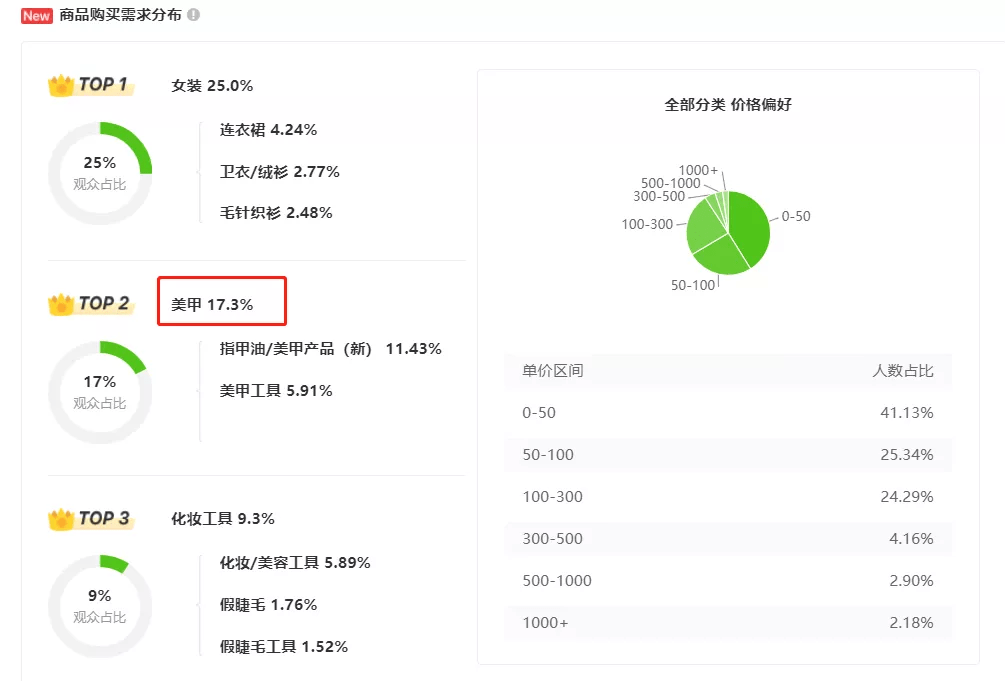
Task: Click the 25% 观众占比 donut chart
Action: [x=100, y=173]
